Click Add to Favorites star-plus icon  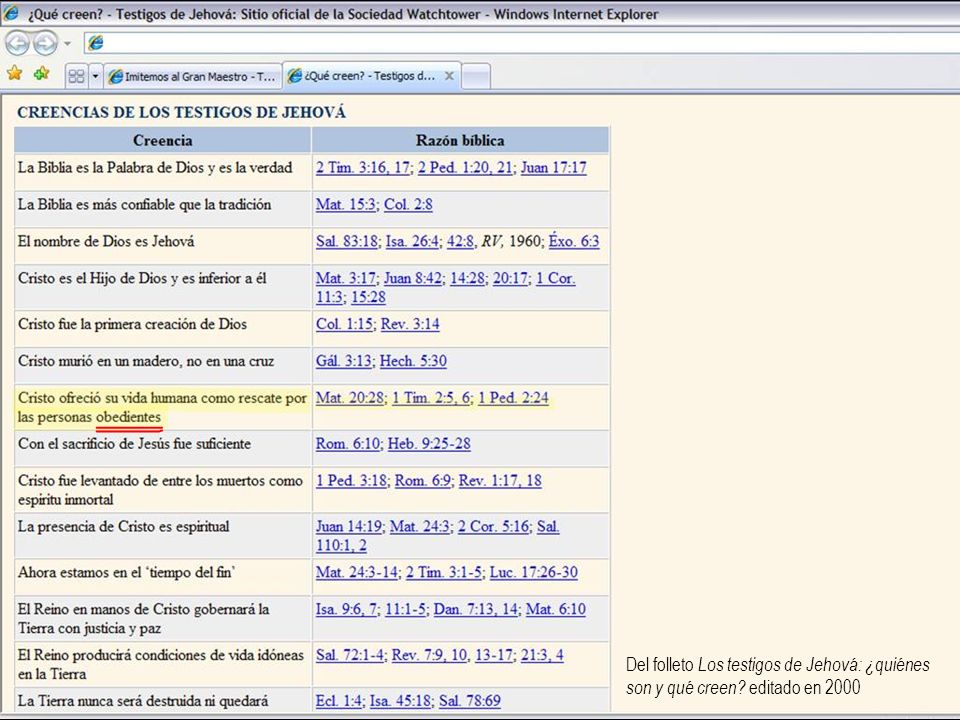click(42, 73)
